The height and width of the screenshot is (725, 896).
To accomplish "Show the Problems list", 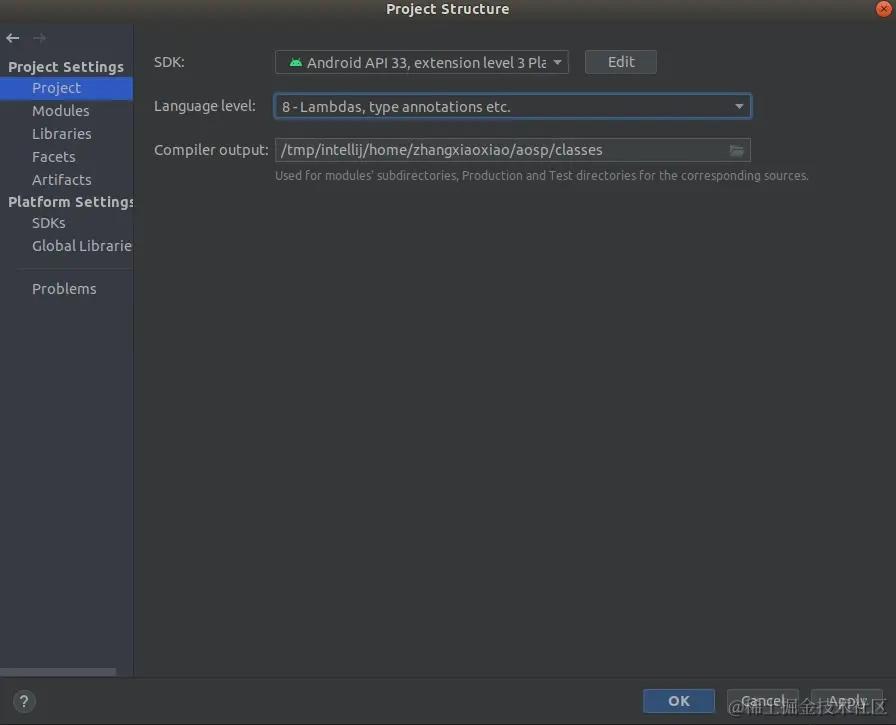I will (66, 289).
